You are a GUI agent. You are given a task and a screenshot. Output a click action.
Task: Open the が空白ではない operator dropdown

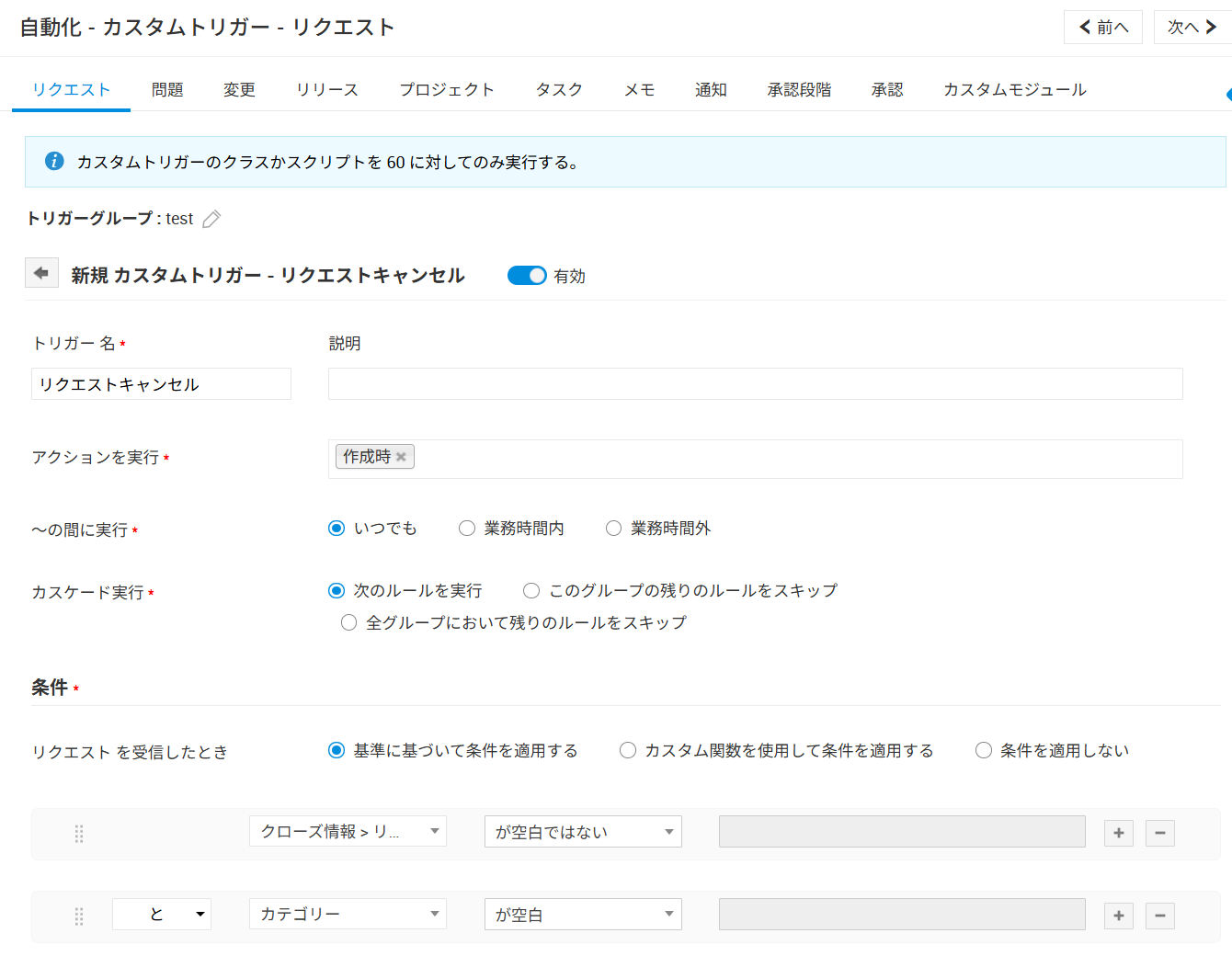[583, 831]
